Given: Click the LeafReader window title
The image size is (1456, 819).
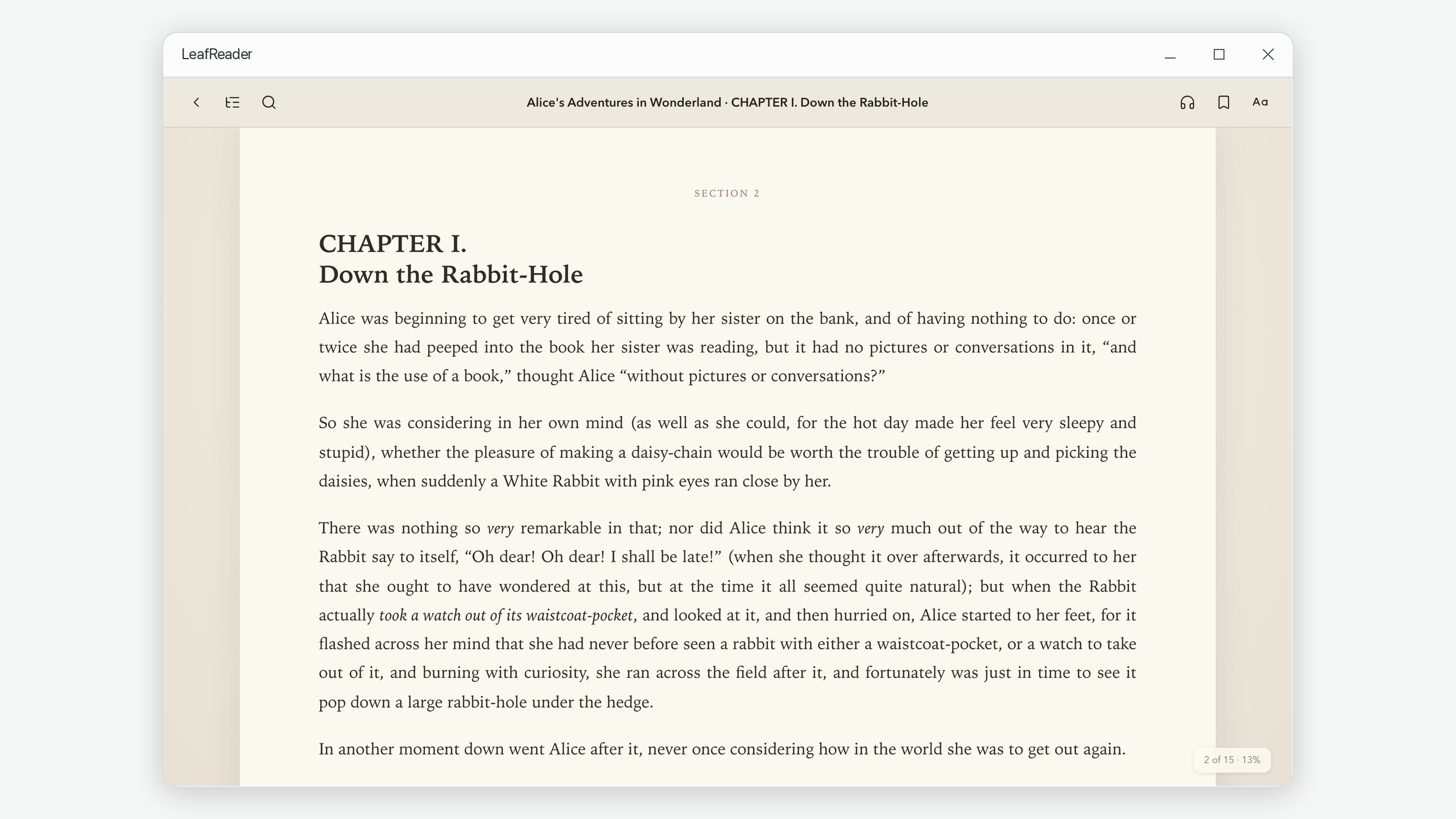Looking at the screenshot, I should (216, 54).
